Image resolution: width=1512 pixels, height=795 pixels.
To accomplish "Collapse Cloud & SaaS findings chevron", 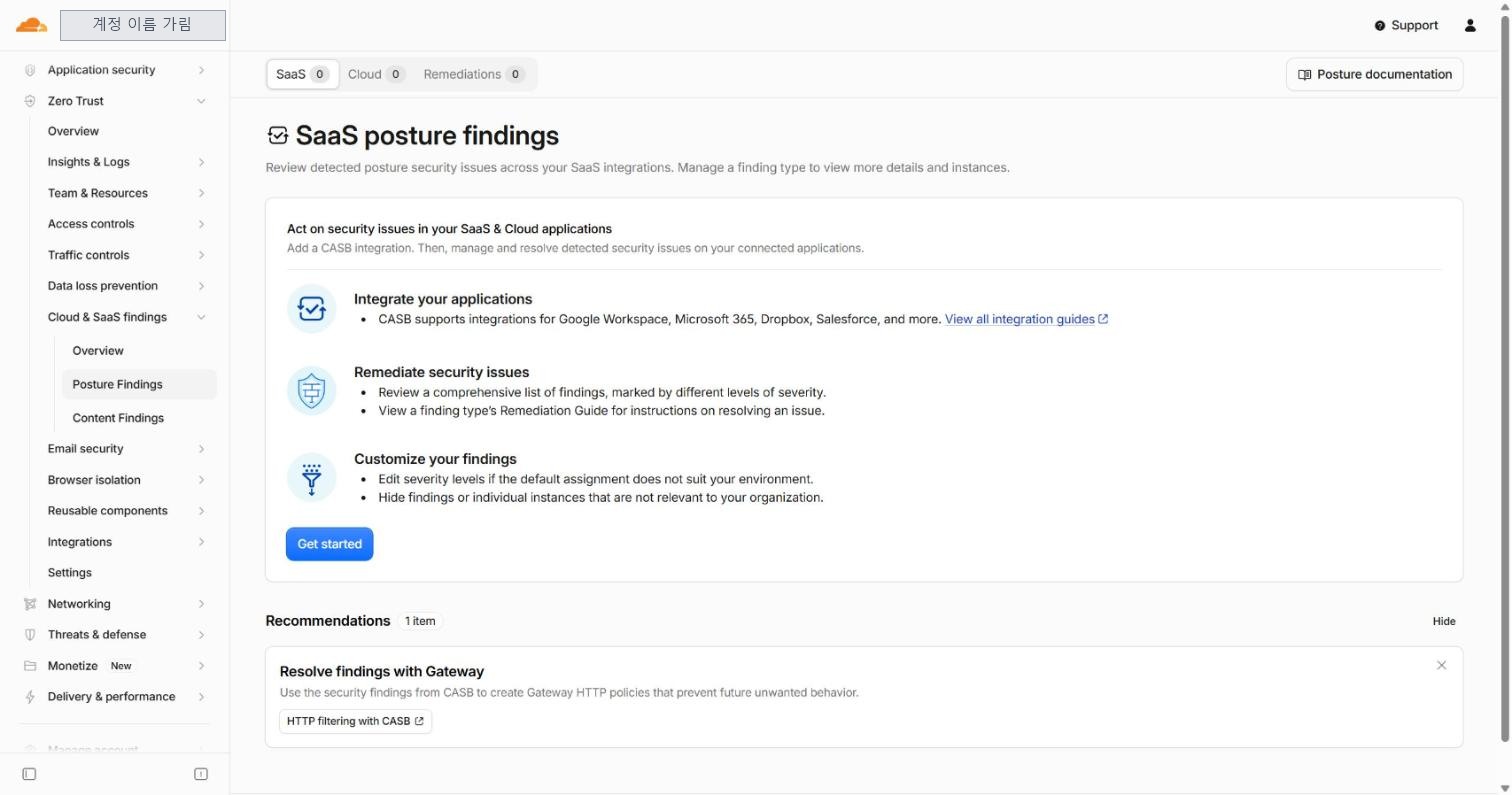I will pos(201,317).
